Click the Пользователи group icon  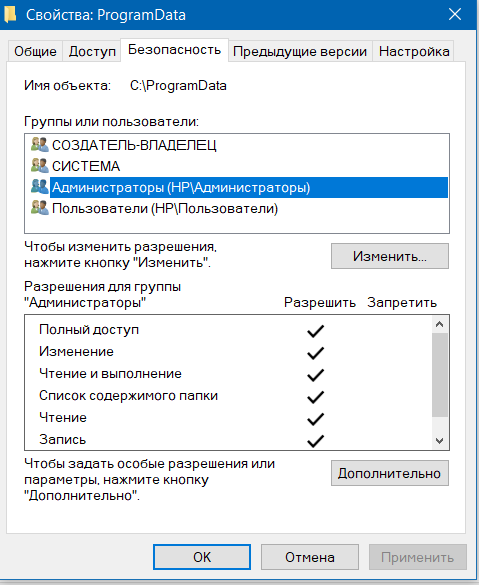(40, 208)
